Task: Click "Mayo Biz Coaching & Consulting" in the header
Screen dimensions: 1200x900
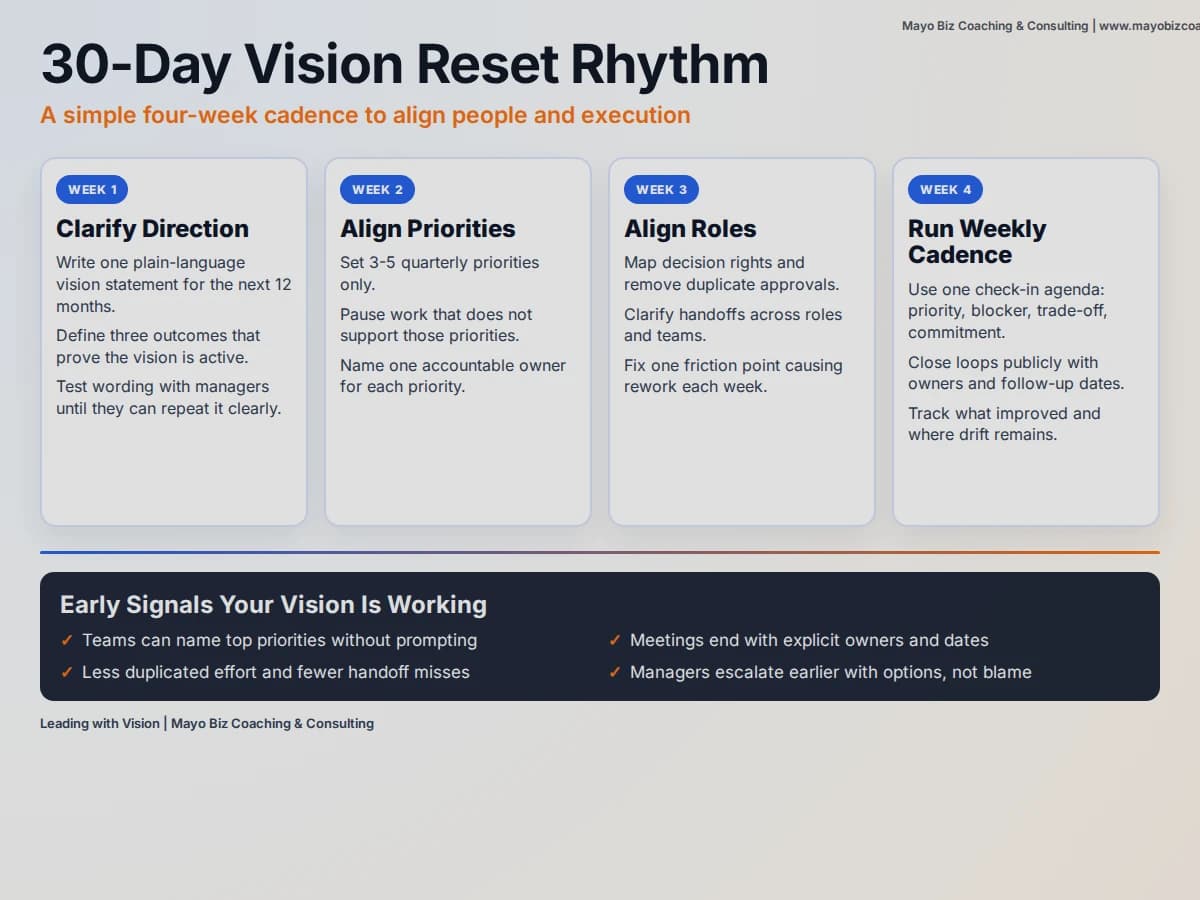Action: point(993,26)
